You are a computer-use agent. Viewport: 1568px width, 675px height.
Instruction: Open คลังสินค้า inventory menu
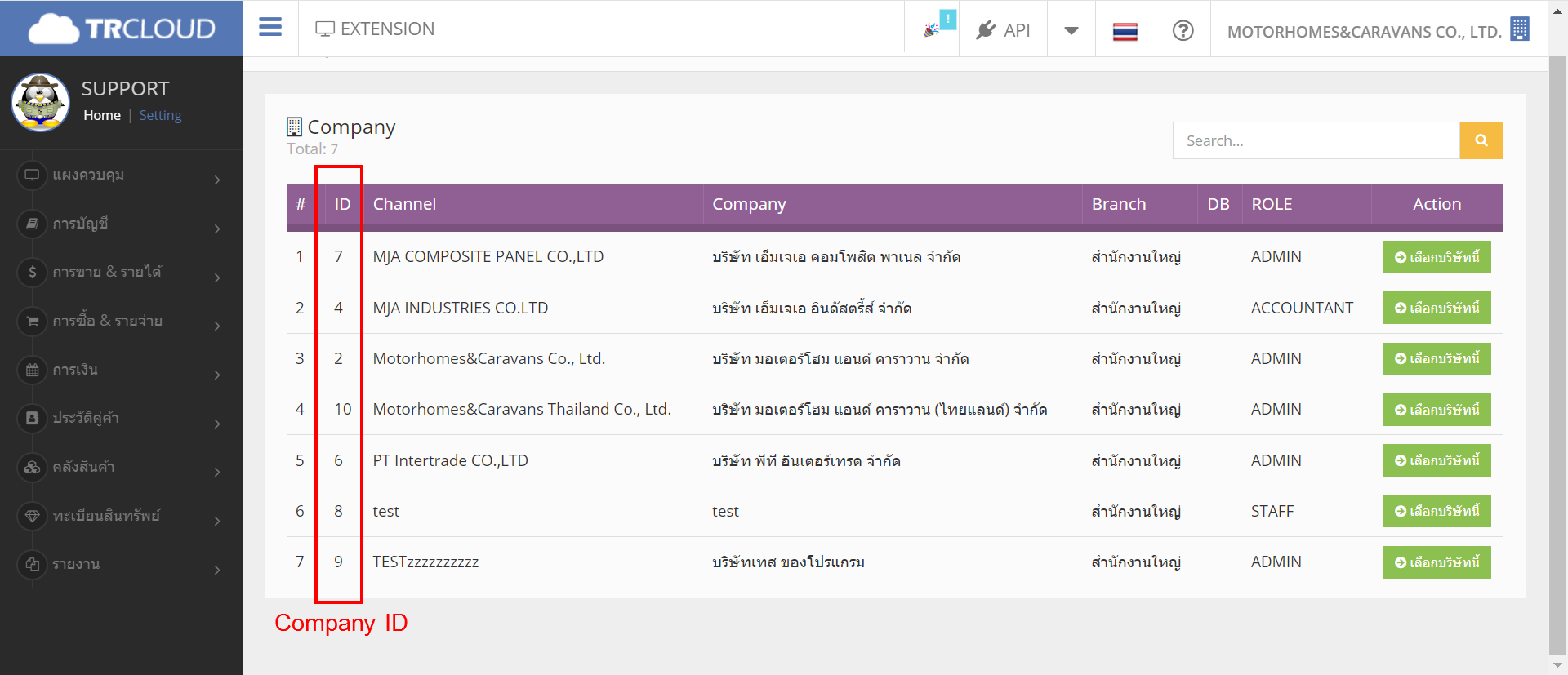(x=83, y=467)
